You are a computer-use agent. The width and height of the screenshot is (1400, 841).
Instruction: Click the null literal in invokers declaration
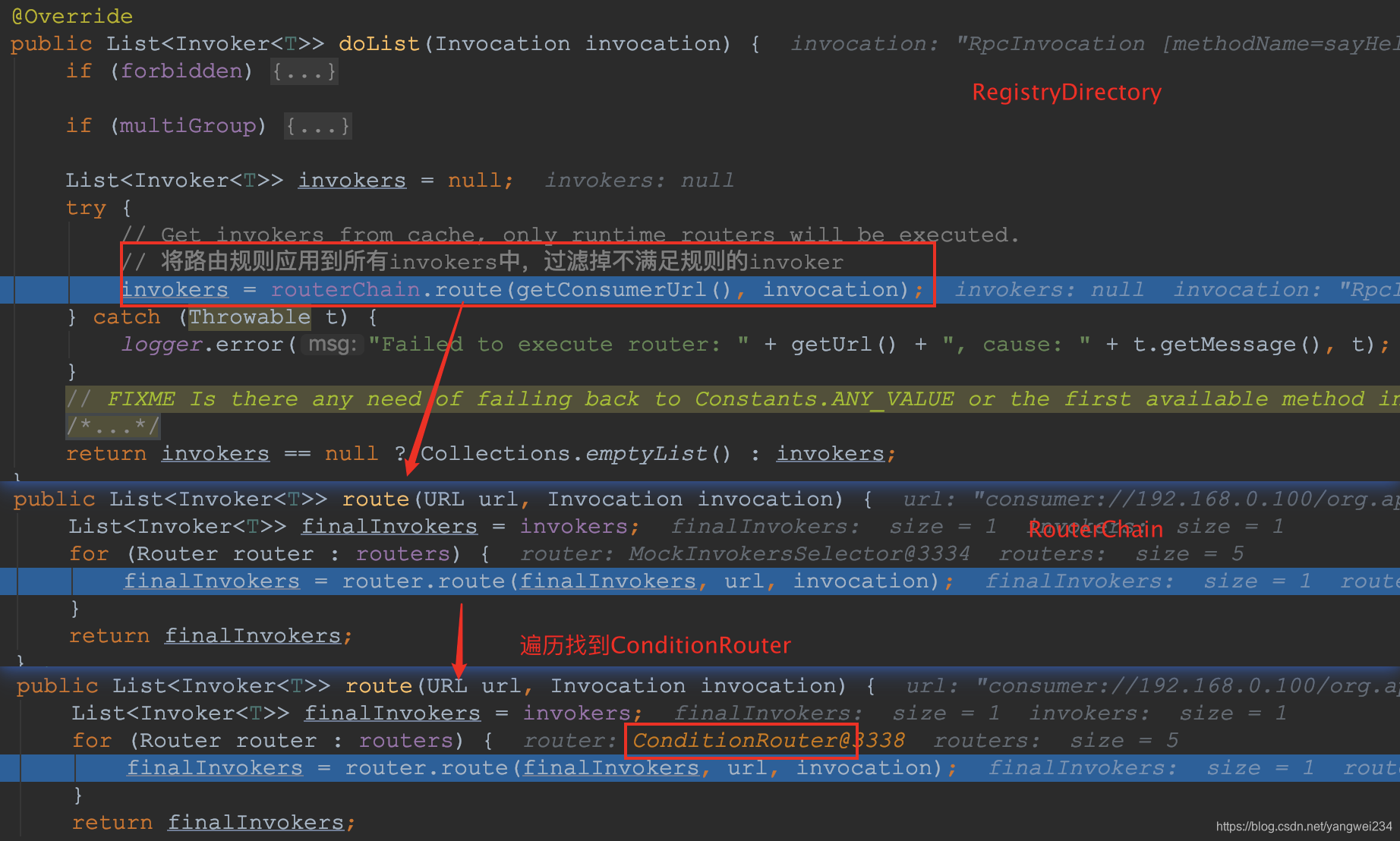tap(475, 181)
